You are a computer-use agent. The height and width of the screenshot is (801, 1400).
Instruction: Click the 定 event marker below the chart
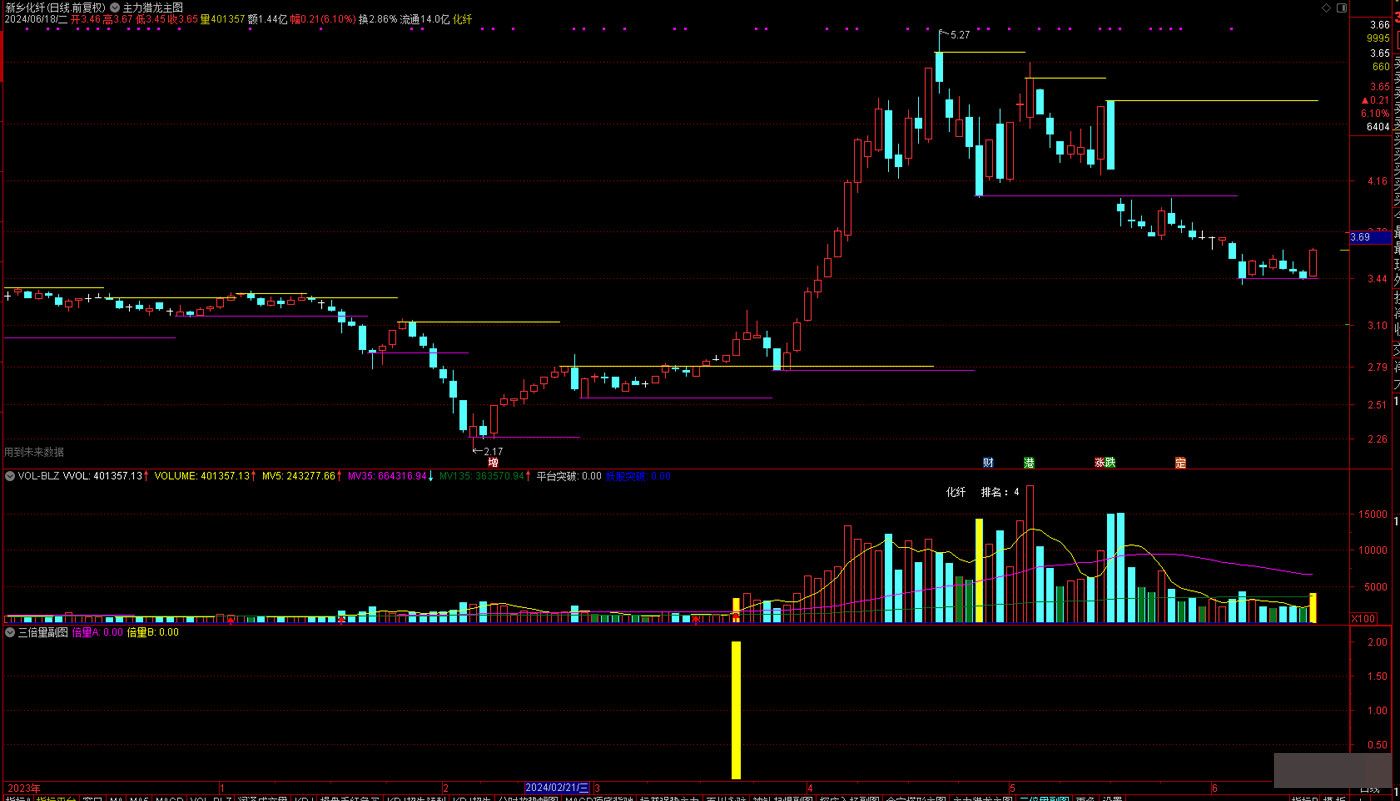tap(1180, 463)
